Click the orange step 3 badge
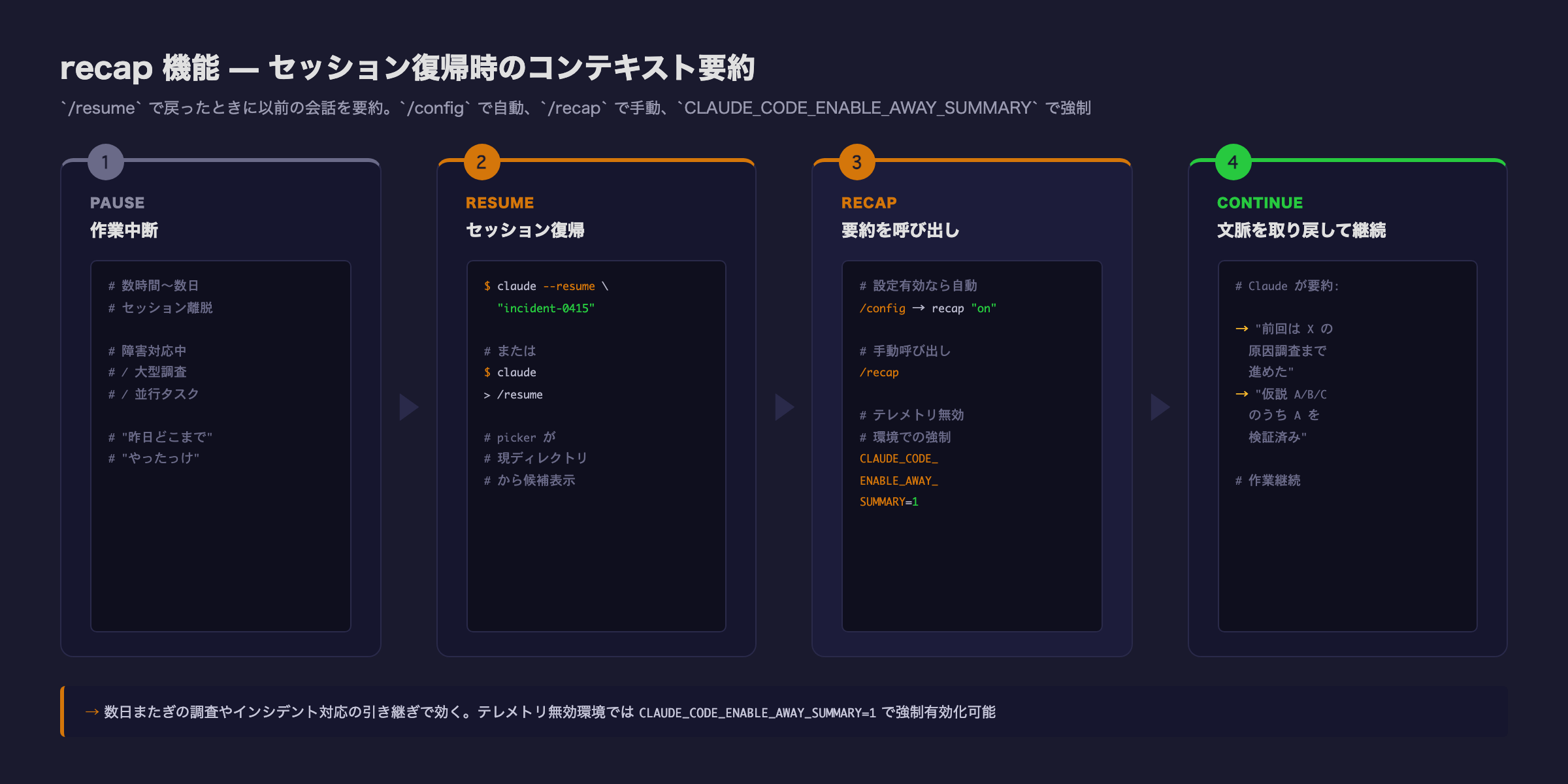 [857, 162]
